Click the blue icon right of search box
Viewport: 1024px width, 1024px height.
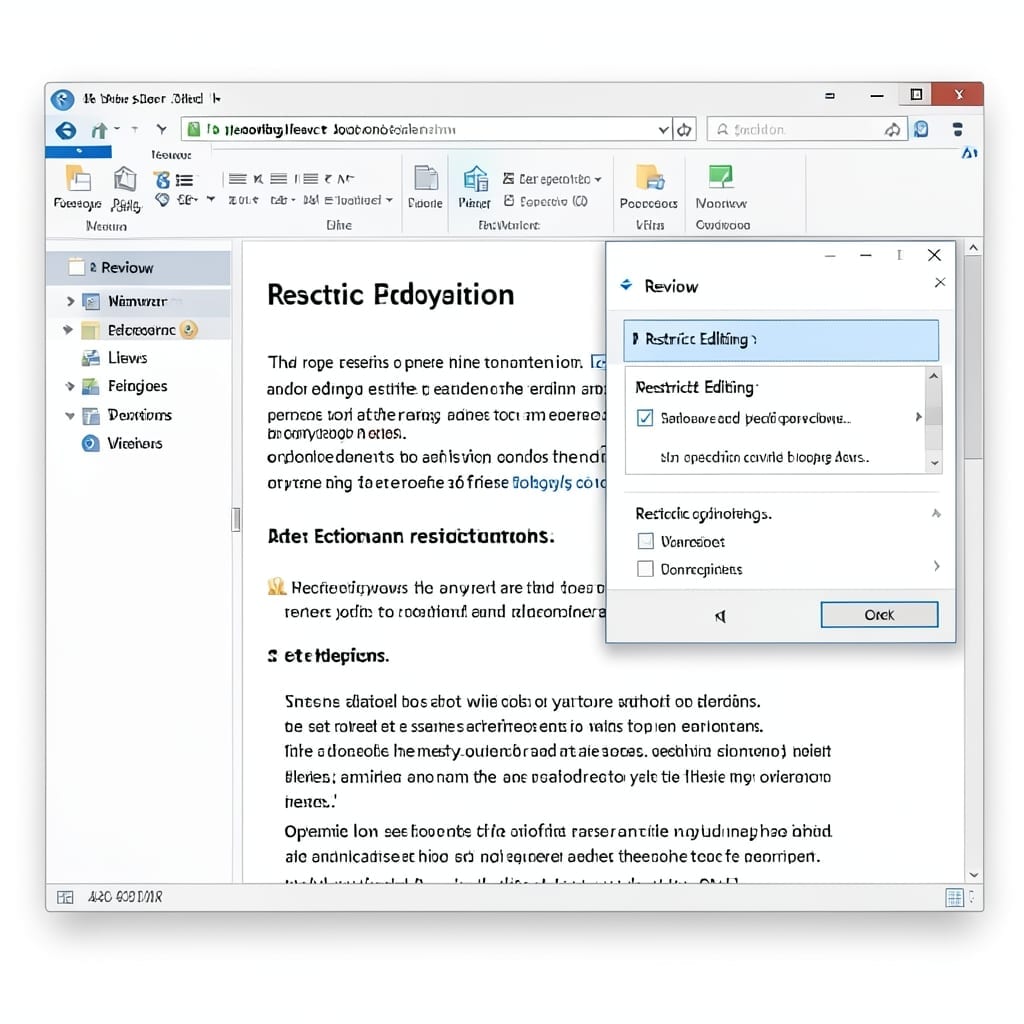[921, 129]
